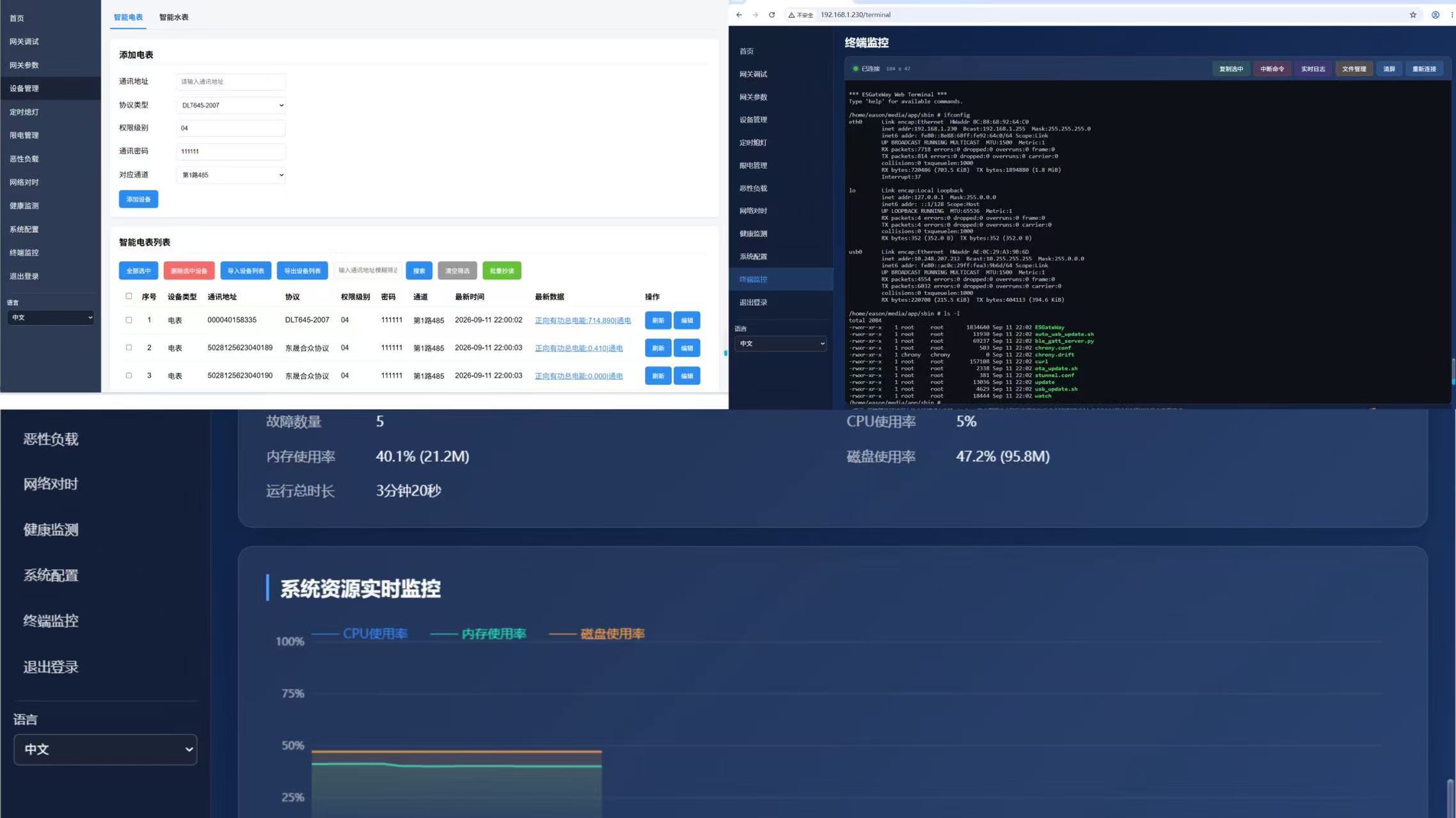Viewport: 1456px width, 818px height.
Task: Open the 对应通道 第1路485 dropdown
Action: [231, 175]
